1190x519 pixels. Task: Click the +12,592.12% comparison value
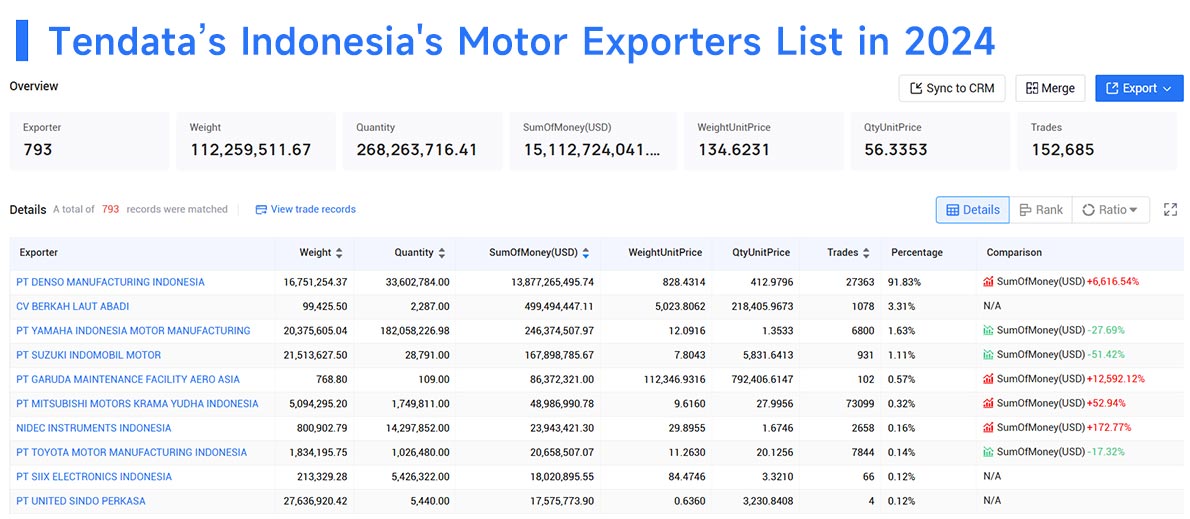tap(1115, 379)
